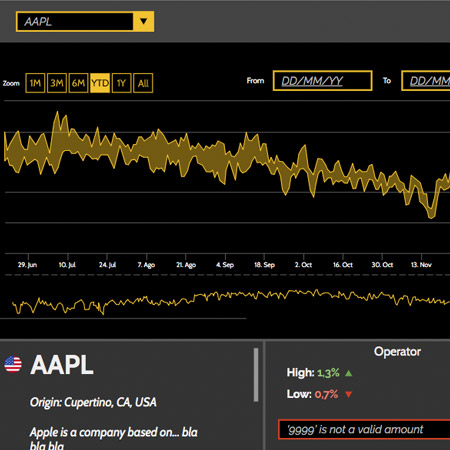450x450 pixels.
Task: Click the High value '1,3%'
Action: point(328,373)
